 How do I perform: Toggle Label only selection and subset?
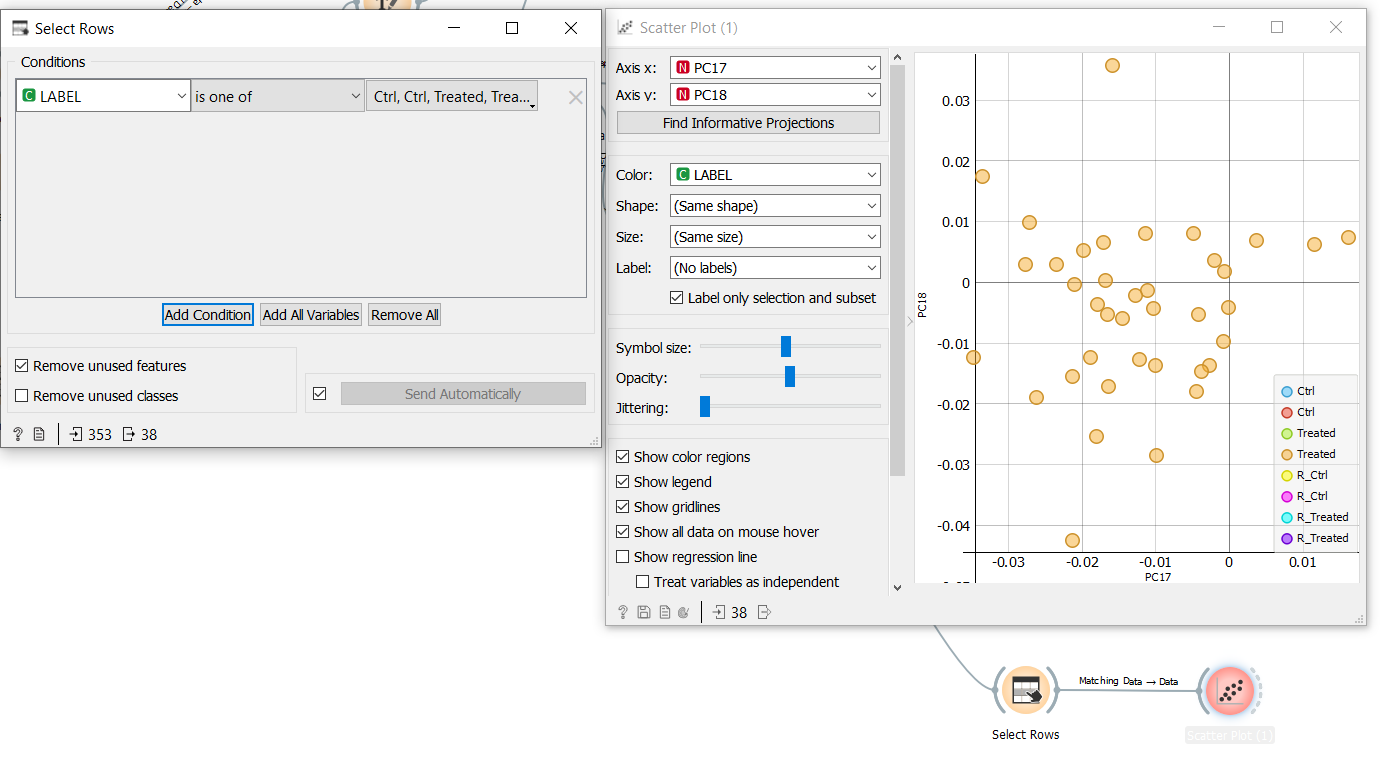coord(677,297)
